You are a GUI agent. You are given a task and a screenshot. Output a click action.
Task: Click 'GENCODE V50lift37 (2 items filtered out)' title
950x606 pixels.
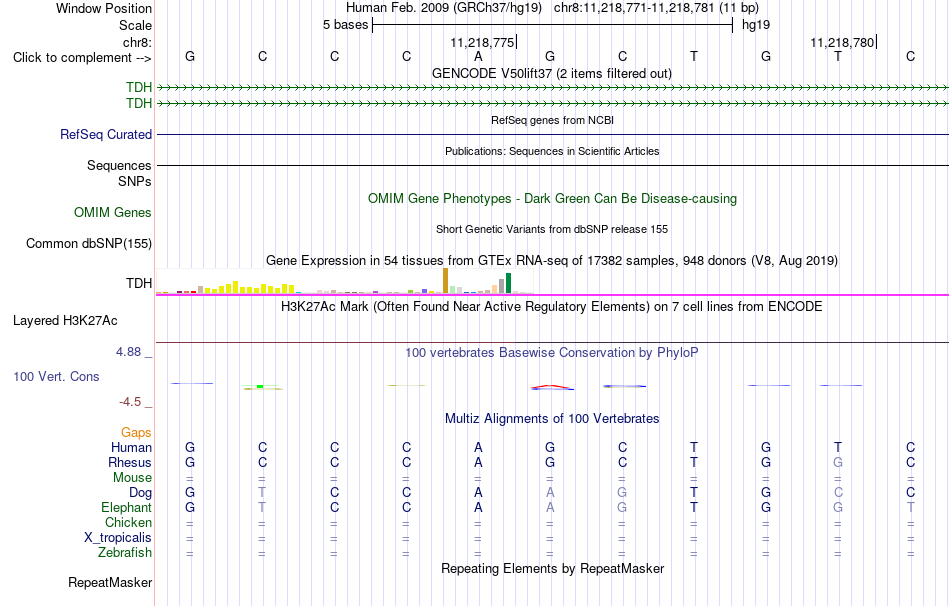pos(552,73)
